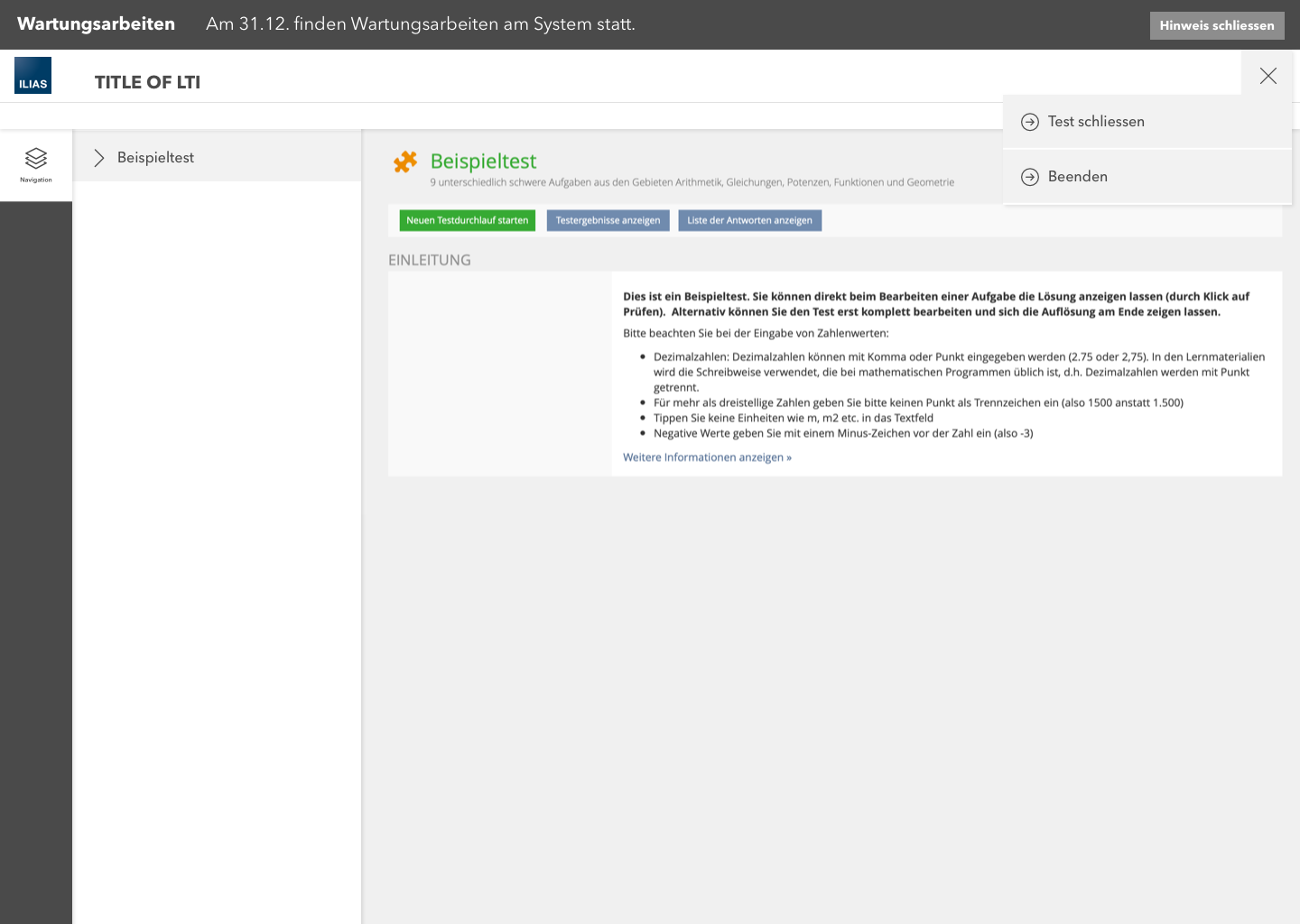Dismiss the notice with Hinweis schliessen
Screen dimensions: 1300x924
click(1216, 25)
